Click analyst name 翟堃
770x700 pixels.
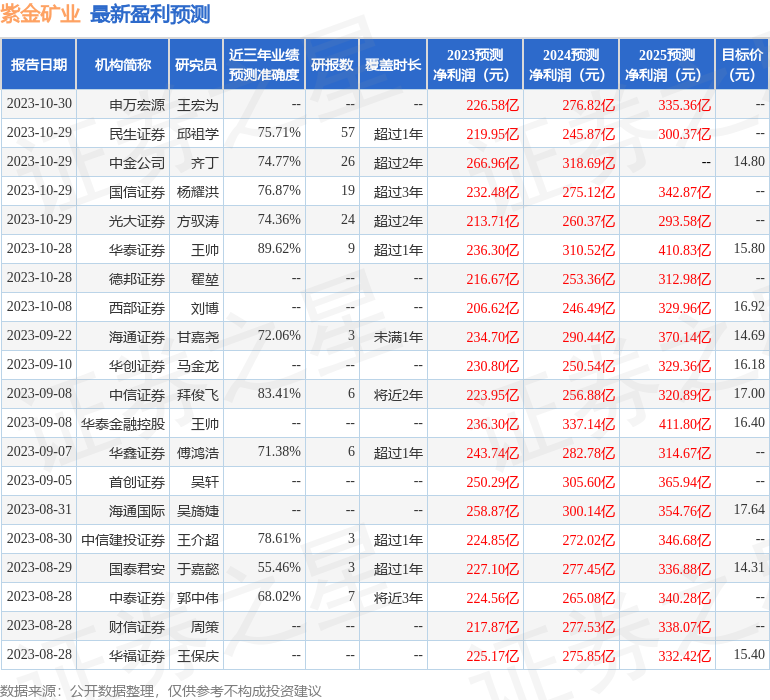point(205,279)
